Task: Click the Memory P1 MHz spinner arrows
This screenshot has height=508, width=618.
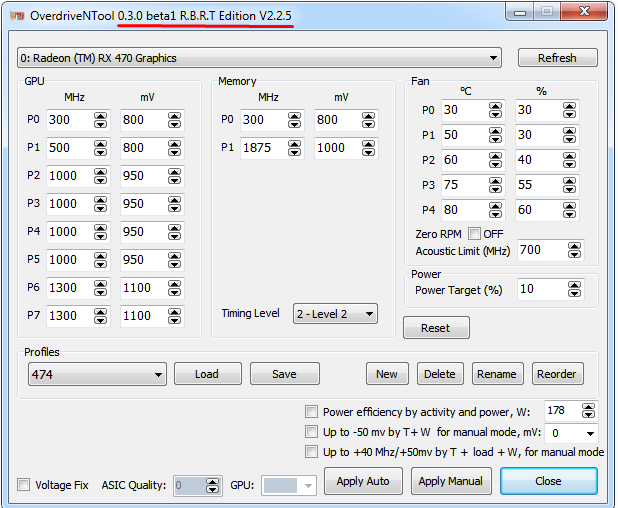Action: pos(294,148)
